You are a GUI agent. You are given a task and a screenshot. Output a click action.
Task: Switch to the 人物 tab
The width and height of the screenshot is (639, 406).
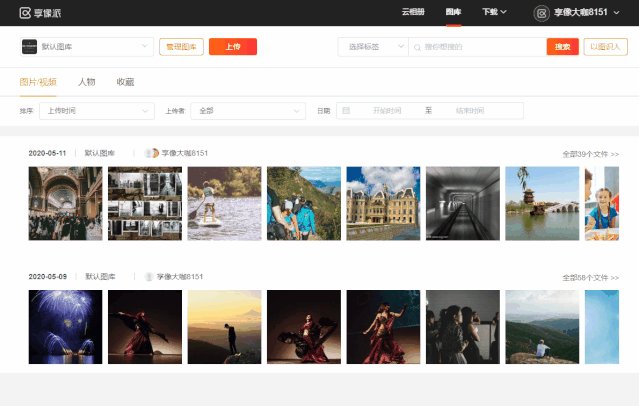87,81
